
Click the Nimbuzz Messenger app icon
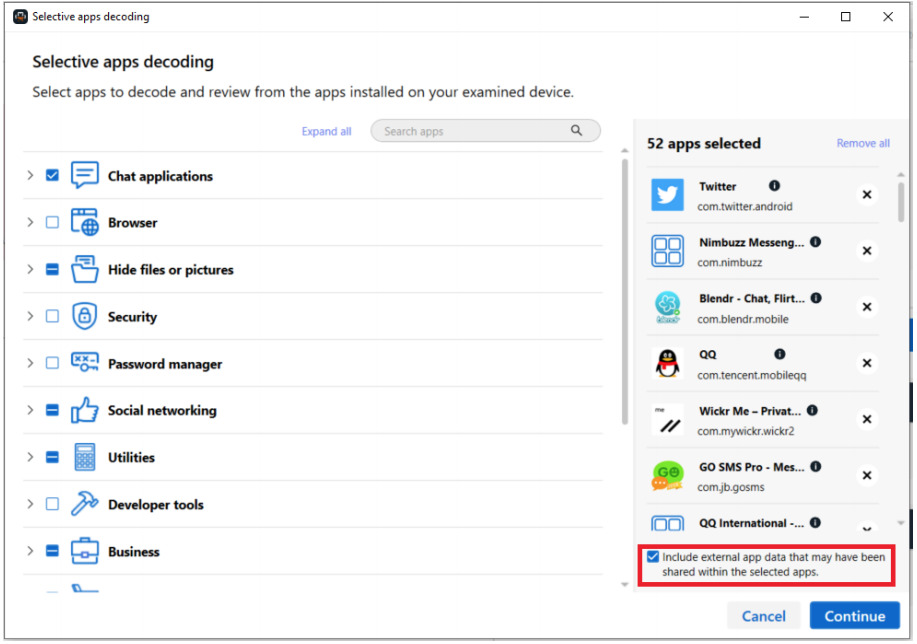[x=668, y=251]
